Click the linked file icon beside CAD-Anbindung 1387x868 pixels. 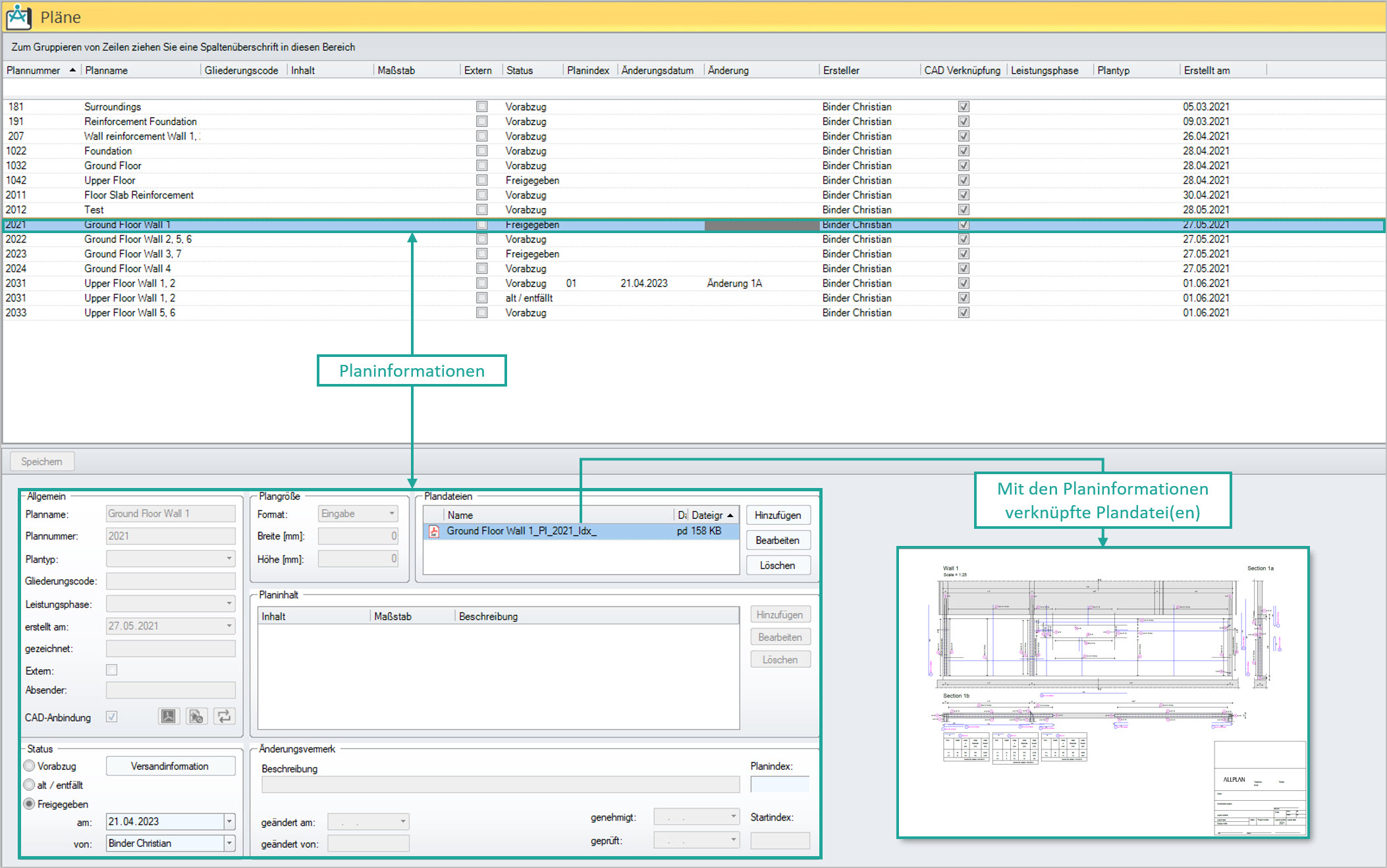196,717
